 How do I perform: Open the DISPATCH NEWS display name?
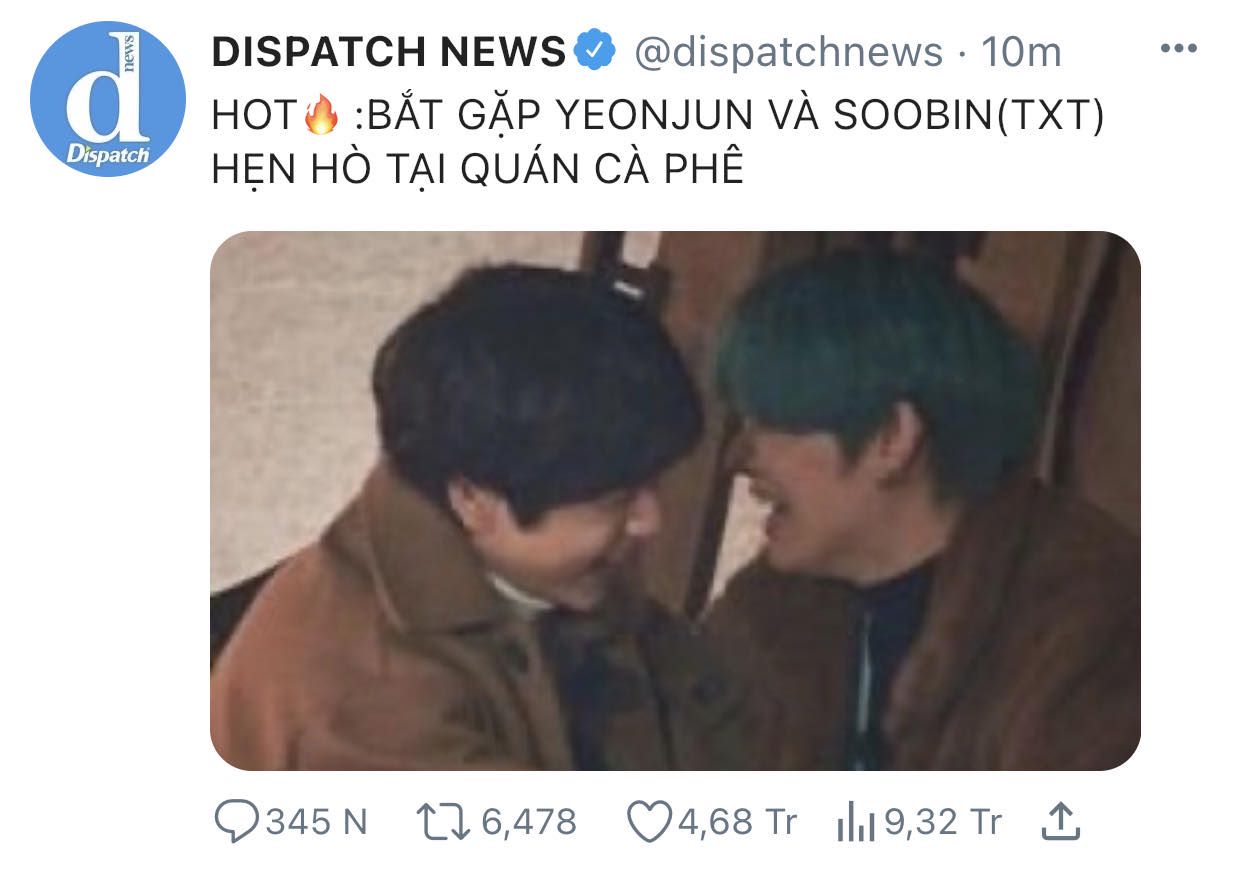tap(389, 51)
